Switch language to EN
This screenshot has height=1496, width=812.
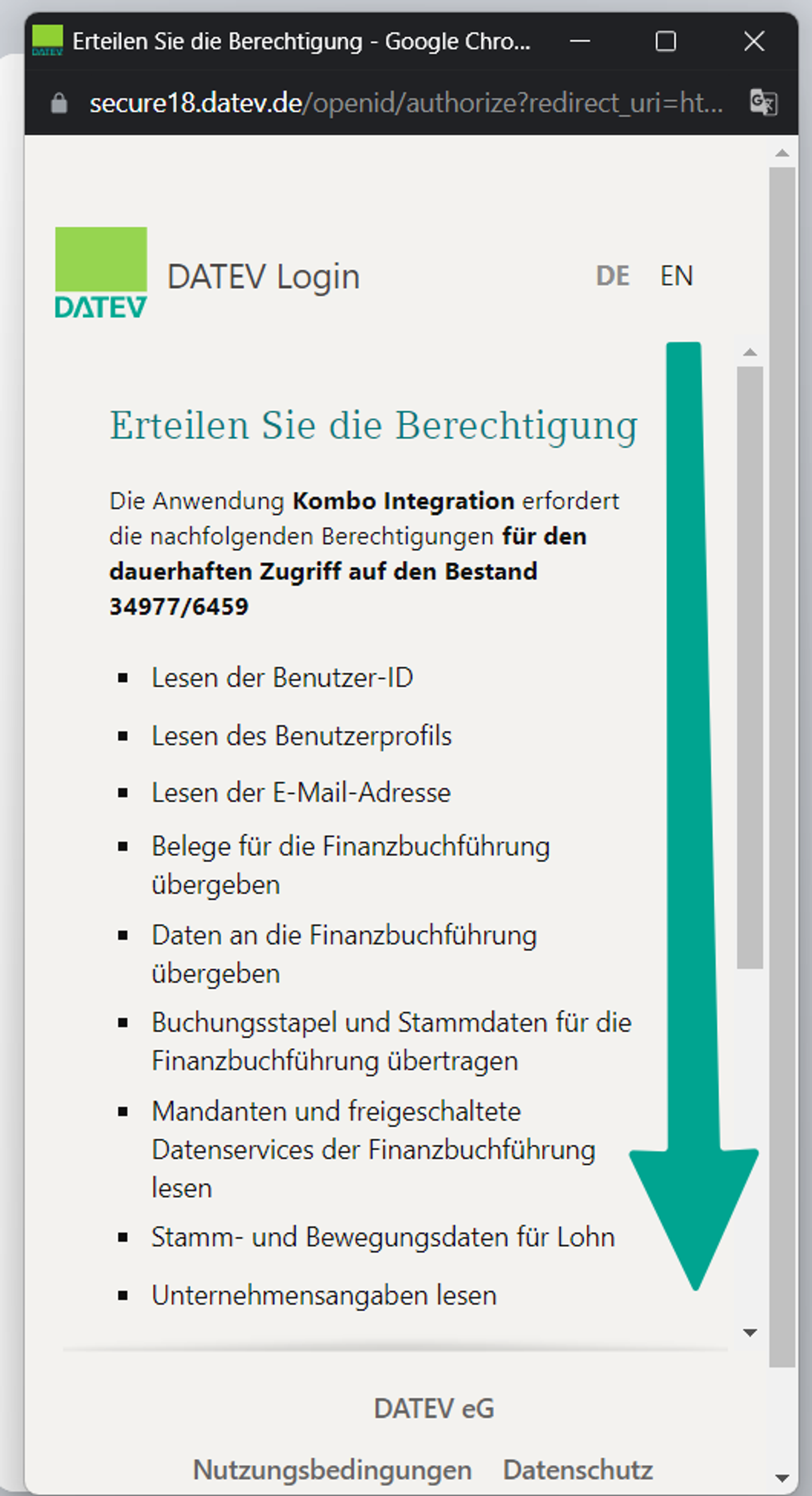click(676, 276)
